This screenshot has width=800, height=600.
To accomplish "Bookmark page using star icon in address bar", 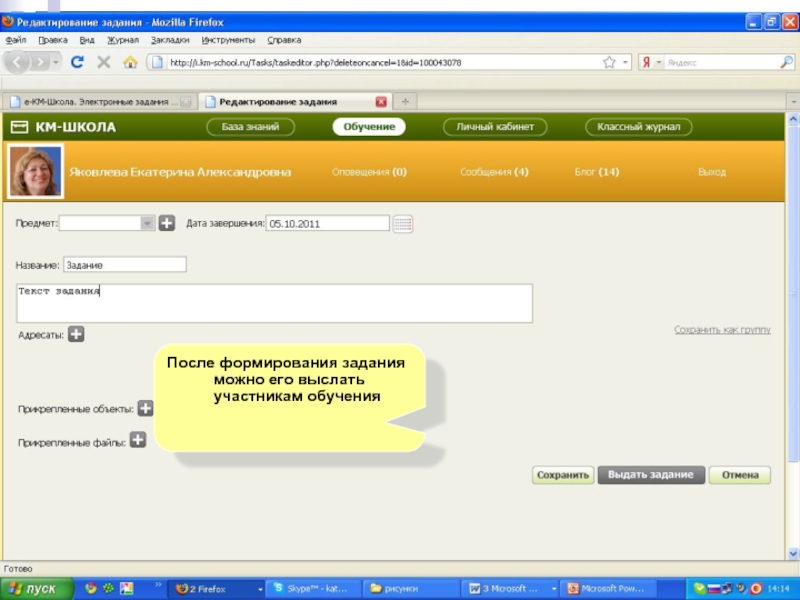I will click(608, 62).
